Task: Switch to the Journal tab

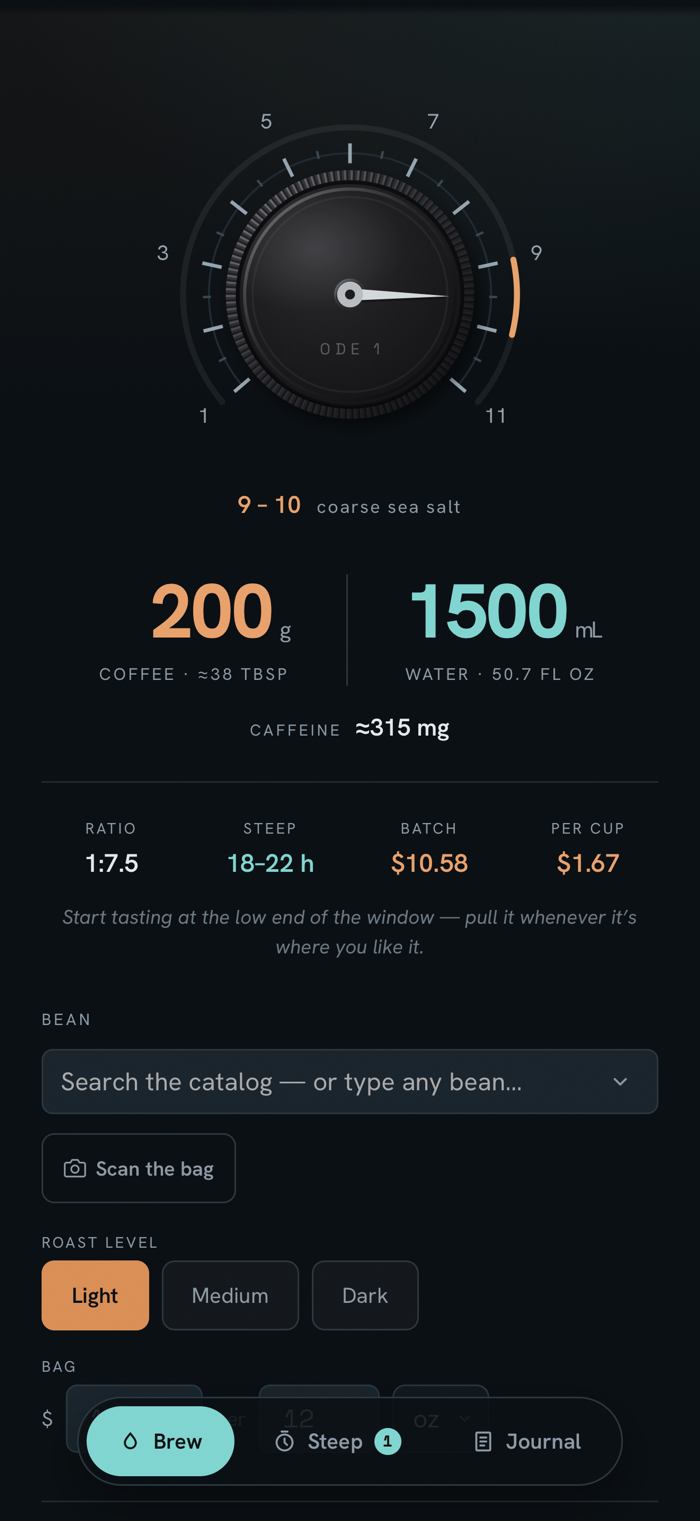Action: coord(528,1441)
